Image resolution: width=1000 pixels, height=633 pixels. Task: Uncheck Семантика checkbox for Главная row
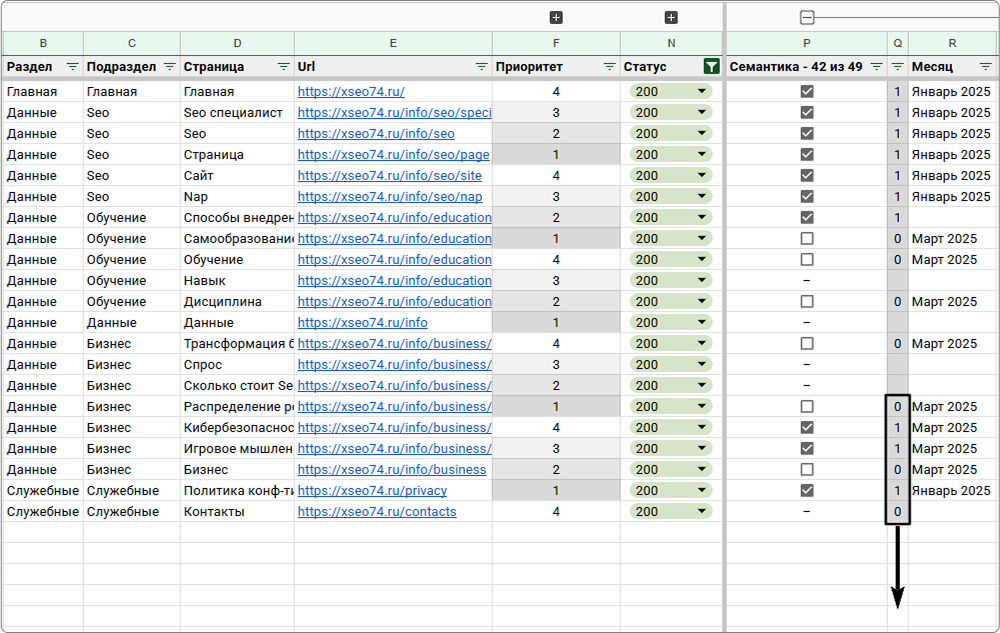pyautogui.click(x=807, y=91)
